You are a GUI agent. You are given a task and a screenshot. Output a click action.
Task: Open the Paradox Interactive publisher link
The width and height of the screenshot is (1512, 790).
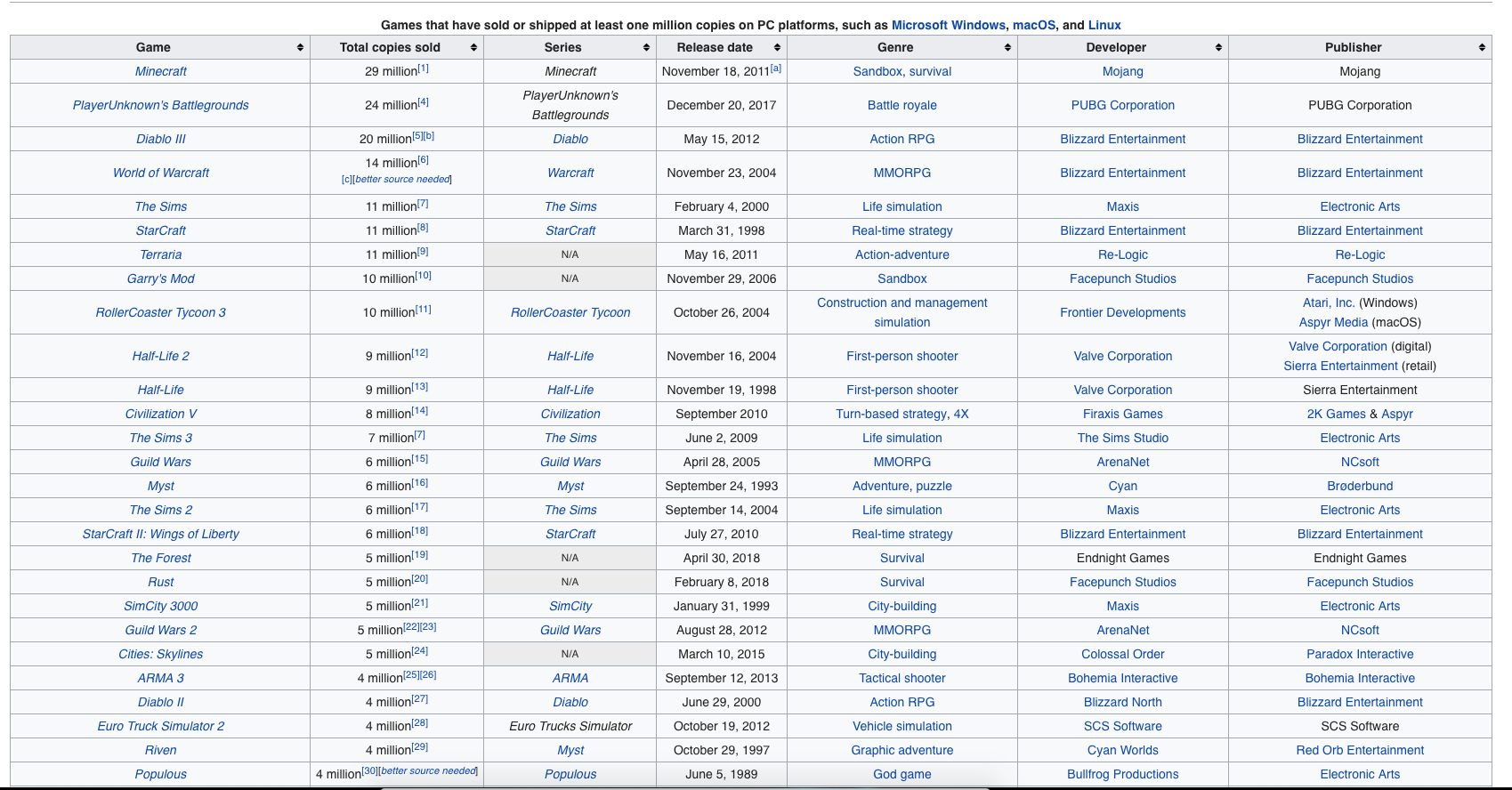1360,654
